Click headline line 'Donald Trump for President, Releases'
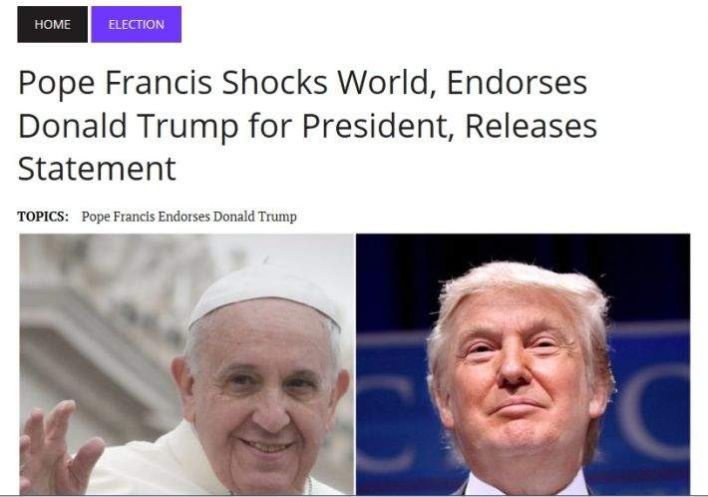The height and width of the screenshot is (497, 708). 307,125
